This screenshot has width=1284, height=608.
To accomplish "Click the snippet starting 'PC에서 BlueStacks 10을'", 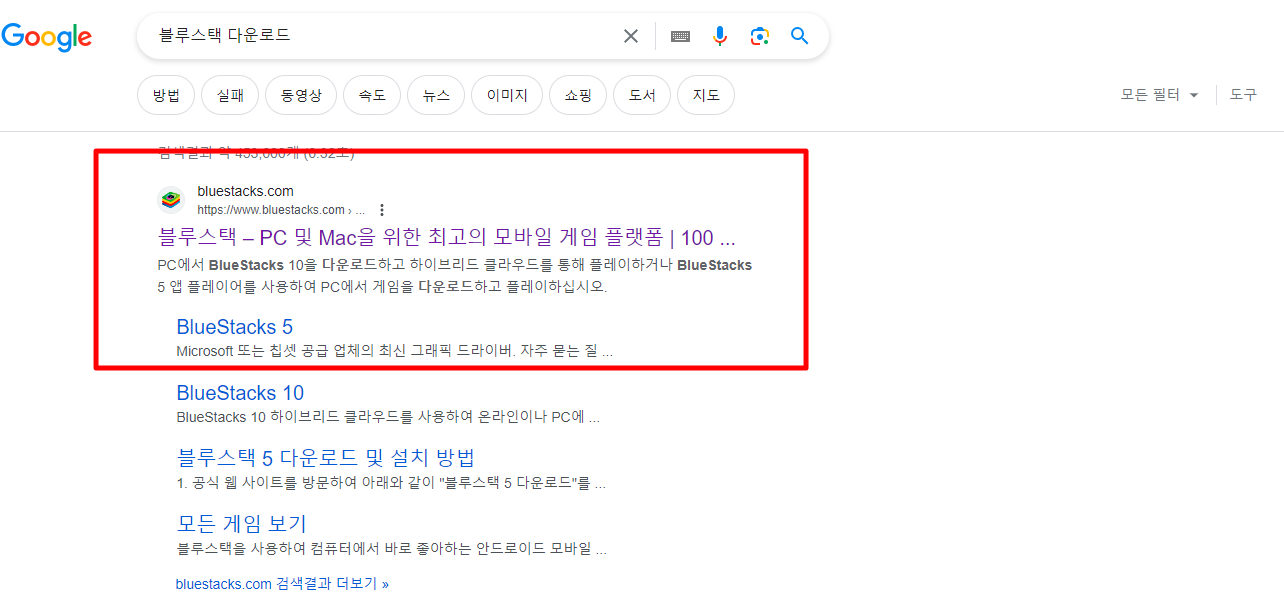I will (x=455, y=276).
